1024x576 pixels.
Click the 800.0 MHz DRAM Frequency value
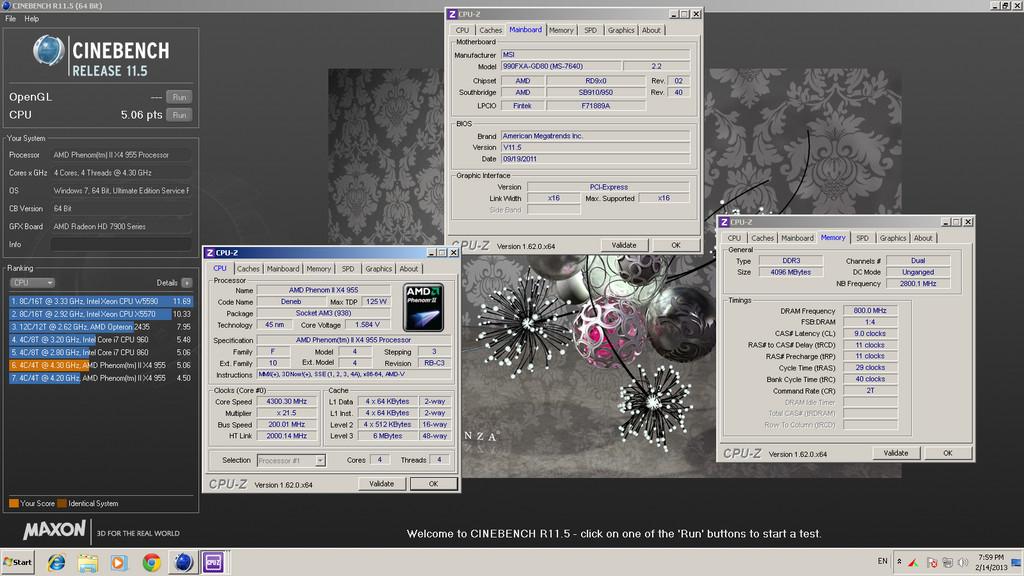[x=870, y=311]
